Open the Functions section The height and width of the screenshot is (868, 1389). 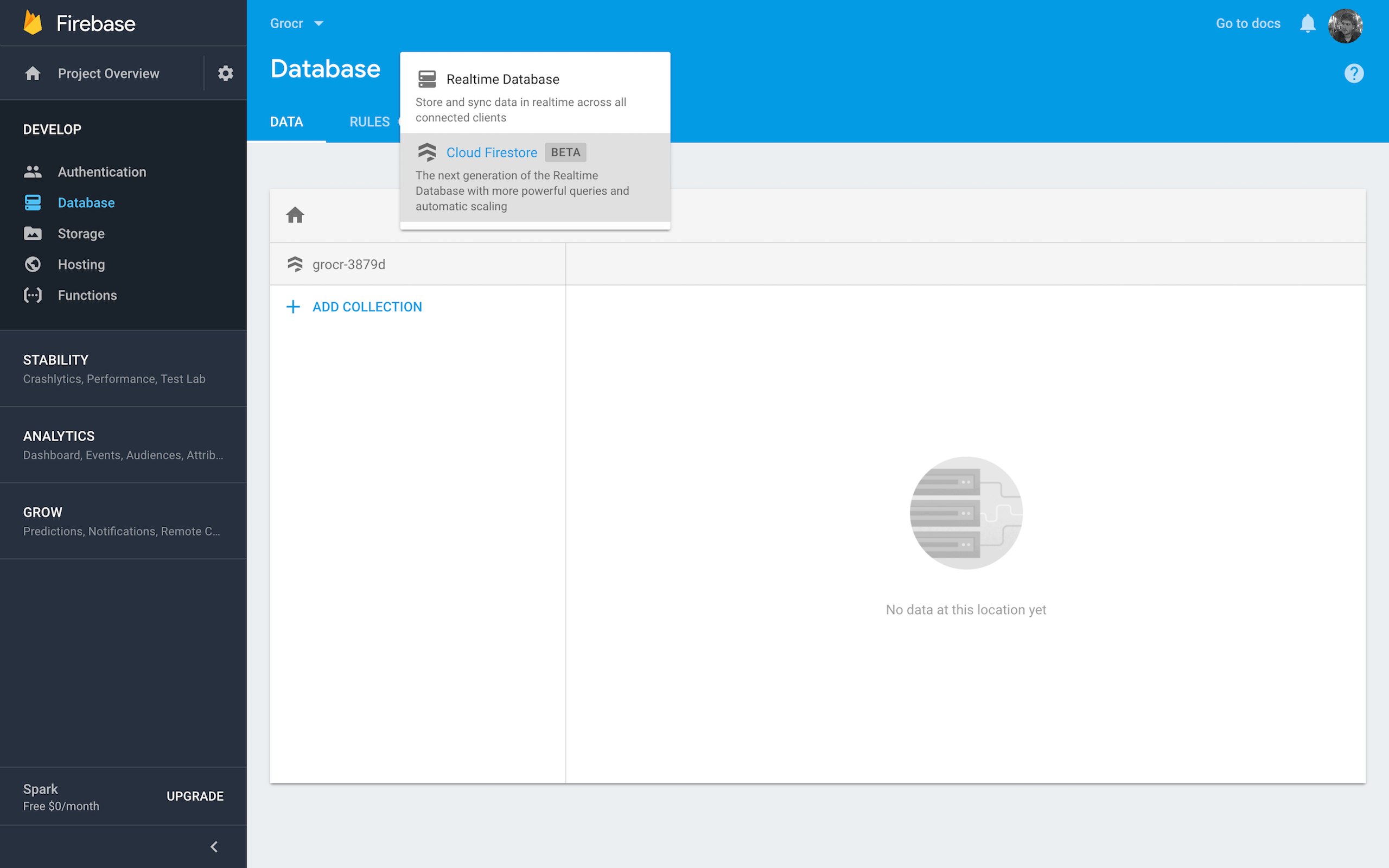[x=87, y=295]
